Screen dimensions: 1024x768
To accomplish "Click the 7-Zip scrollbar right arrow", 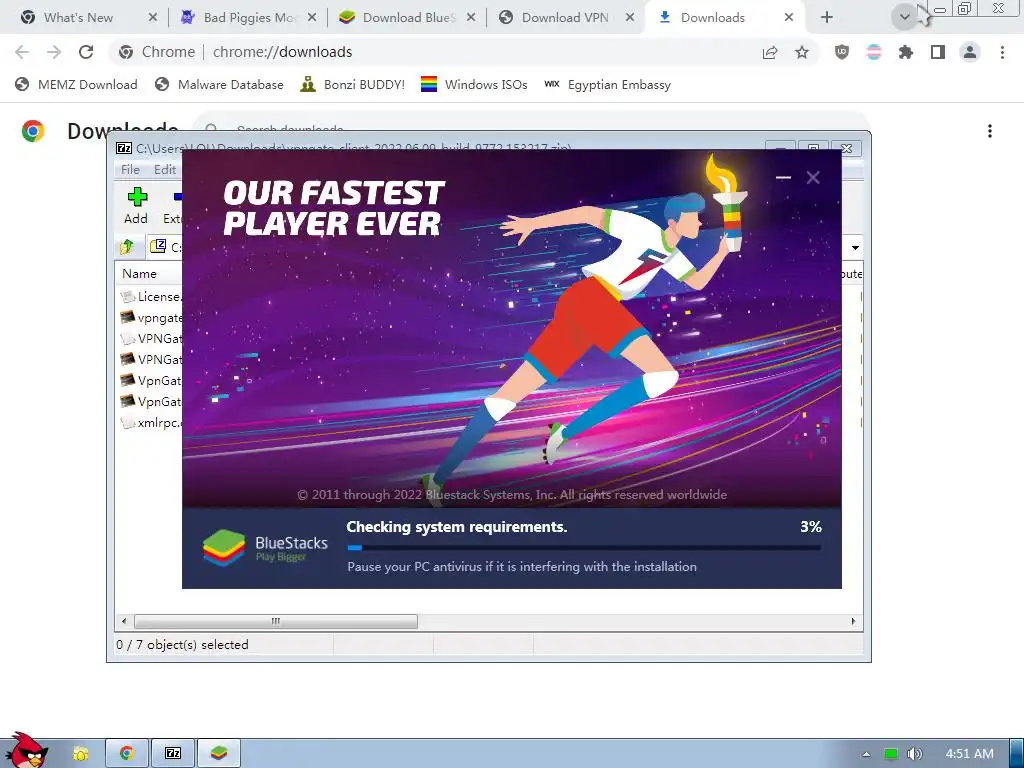I will point(853,621).
